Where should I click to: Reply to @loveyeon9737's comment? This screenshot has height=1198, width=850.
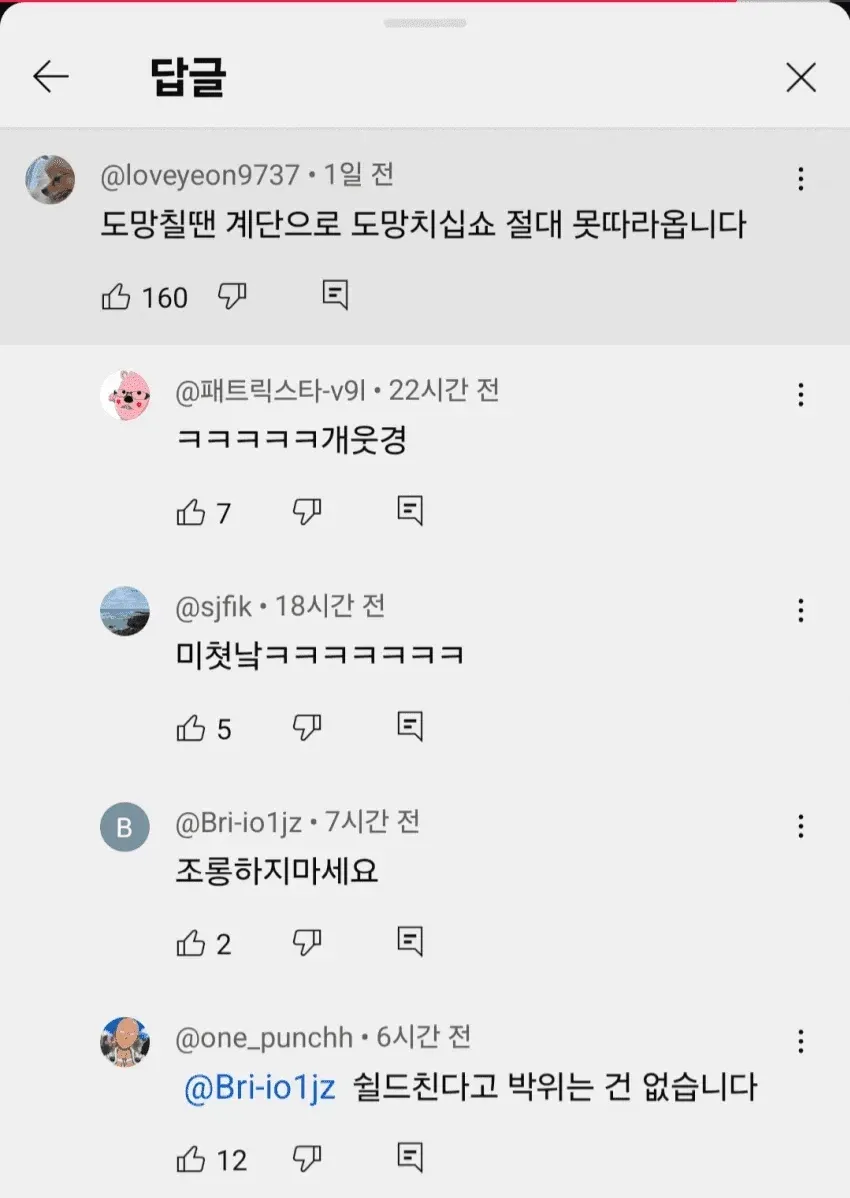tap(335, 295)
